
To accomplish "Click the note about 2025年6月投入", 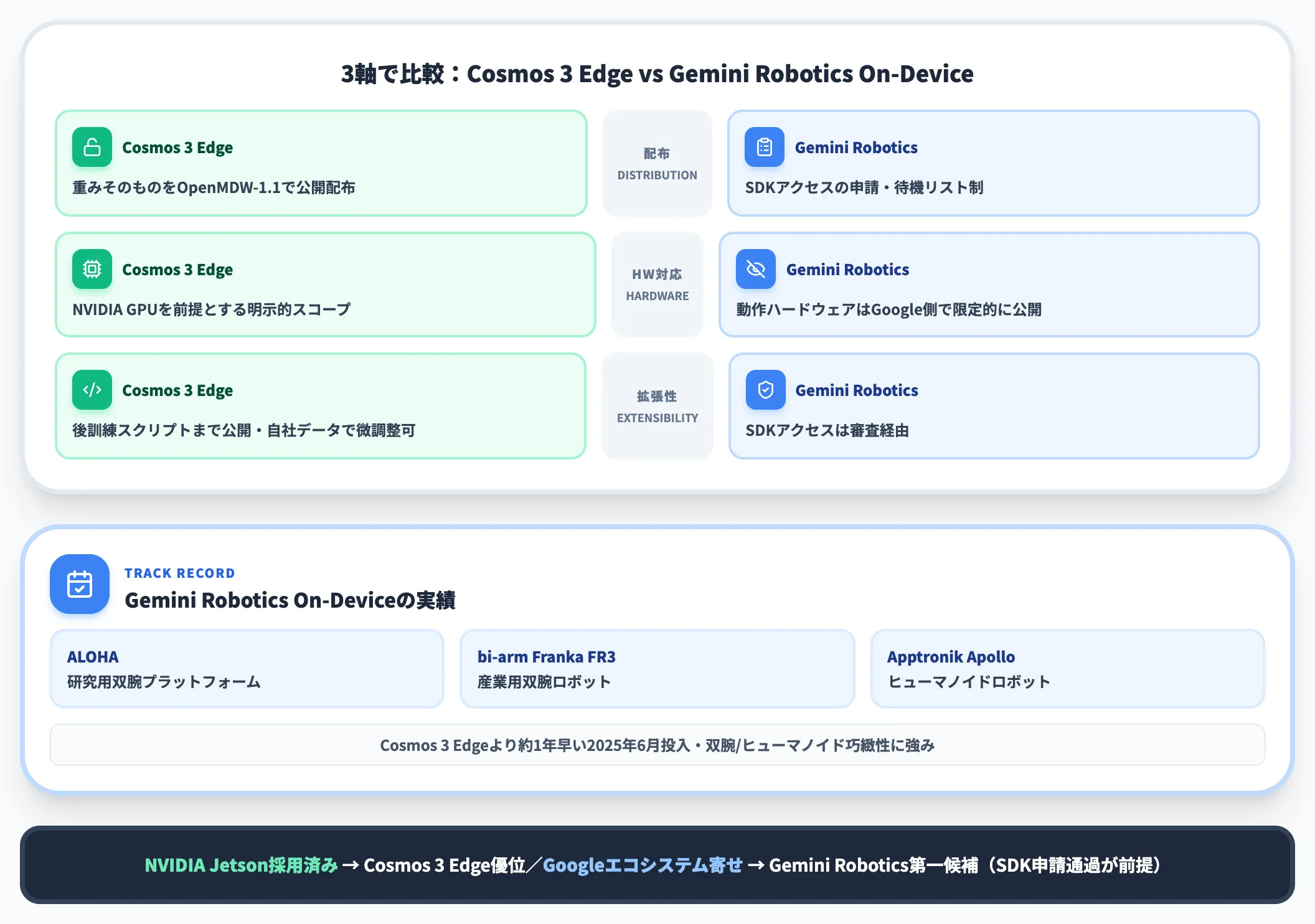I will click(x=657, y=745).
